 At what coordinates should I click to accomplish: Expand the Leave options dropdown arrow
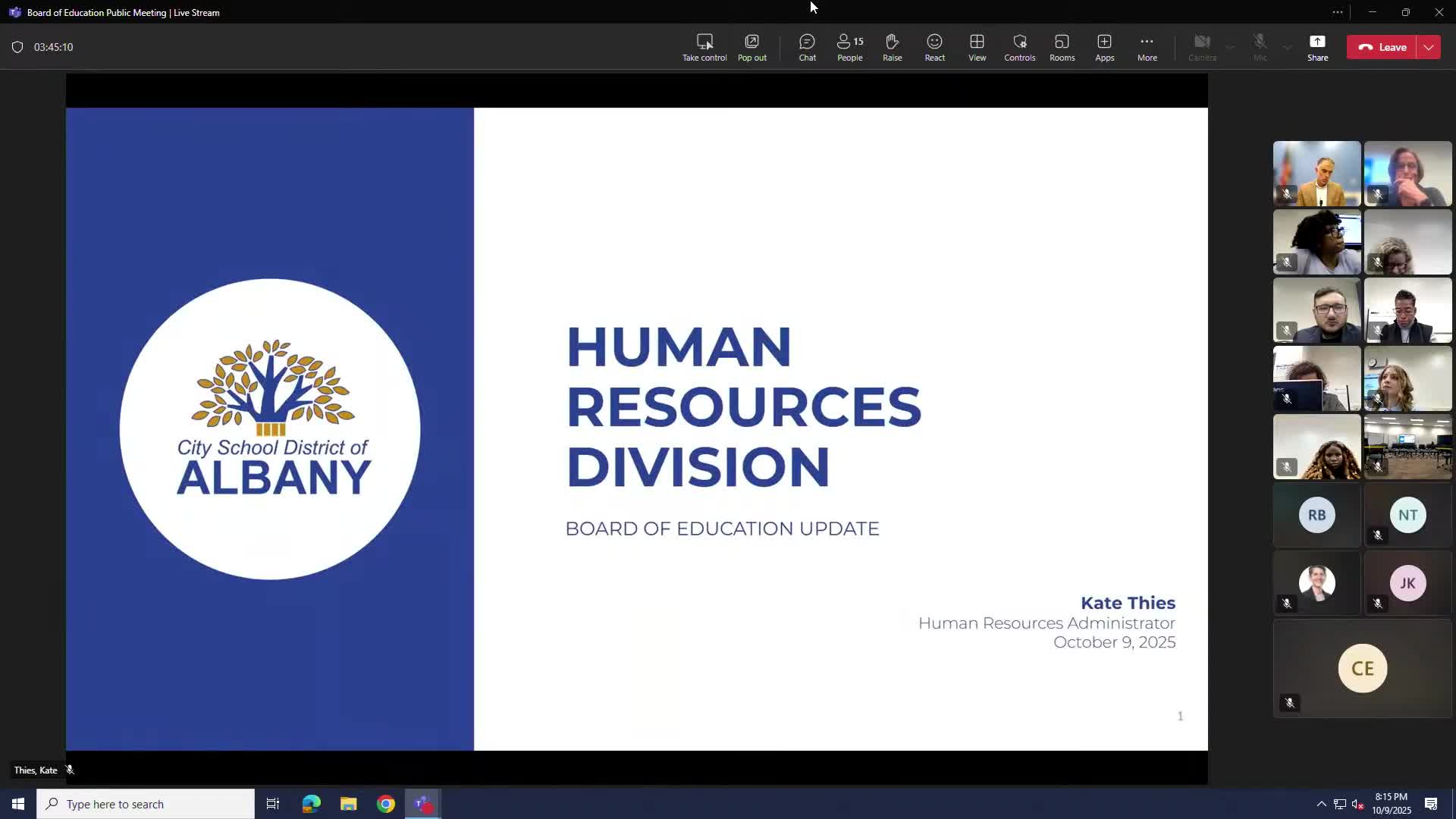tap(1429, 47)
